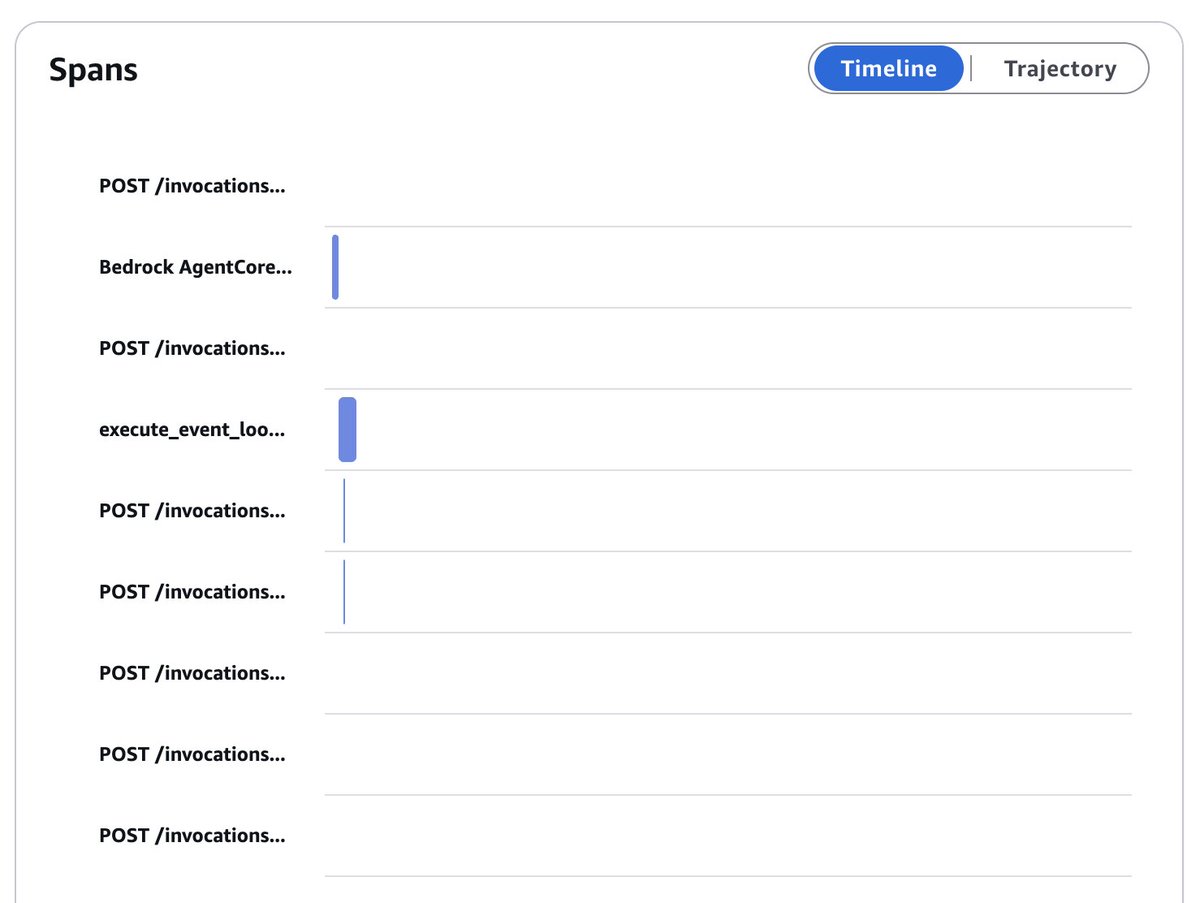This screenshot has height=903, width=1200.
Task: Select the Bedrock AgentCore span label
Action: (x=196, y=267)
